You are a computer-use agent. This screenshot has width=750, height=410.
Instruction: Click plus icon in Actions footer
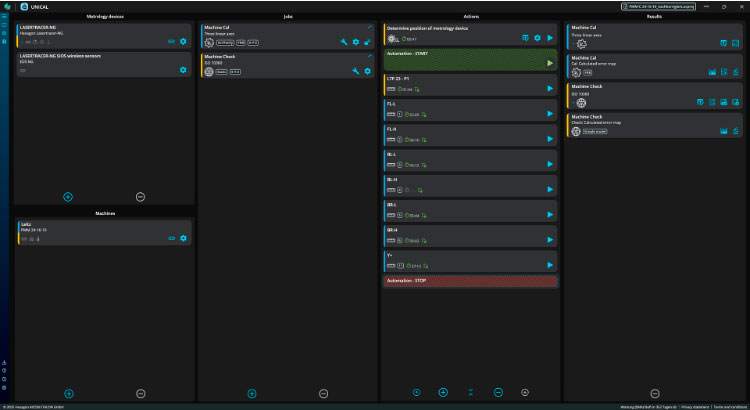(443, 392)
